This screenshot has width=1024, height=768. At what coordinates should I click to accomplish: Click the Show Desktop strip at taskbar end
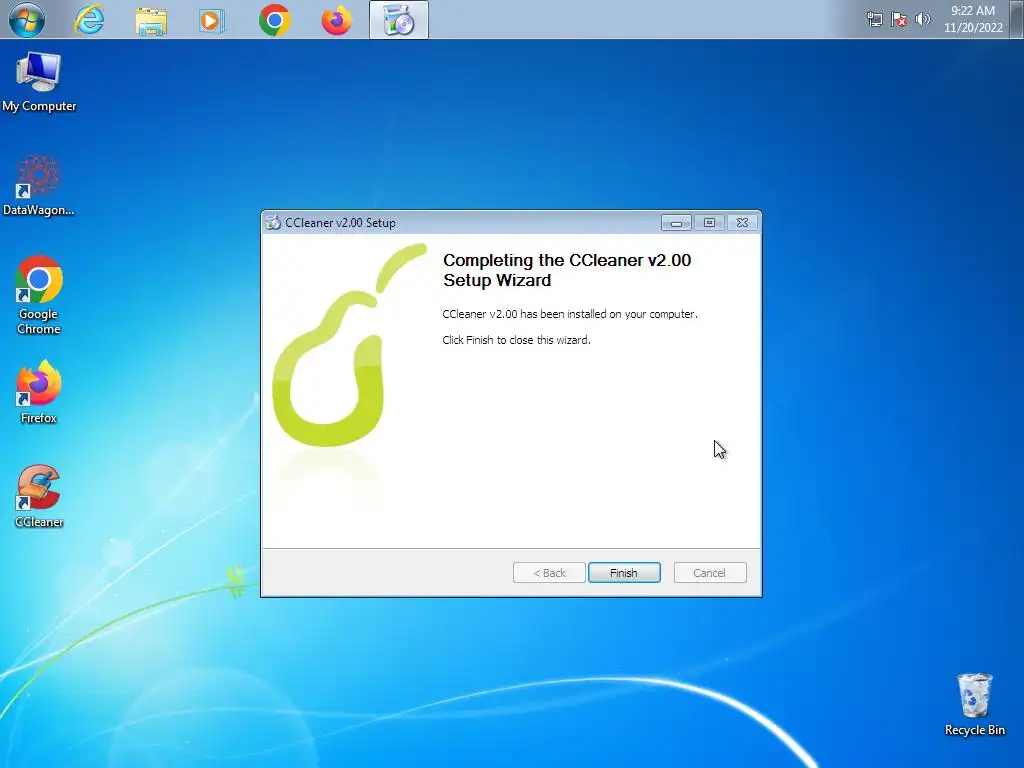click(x=1017, y=20)
